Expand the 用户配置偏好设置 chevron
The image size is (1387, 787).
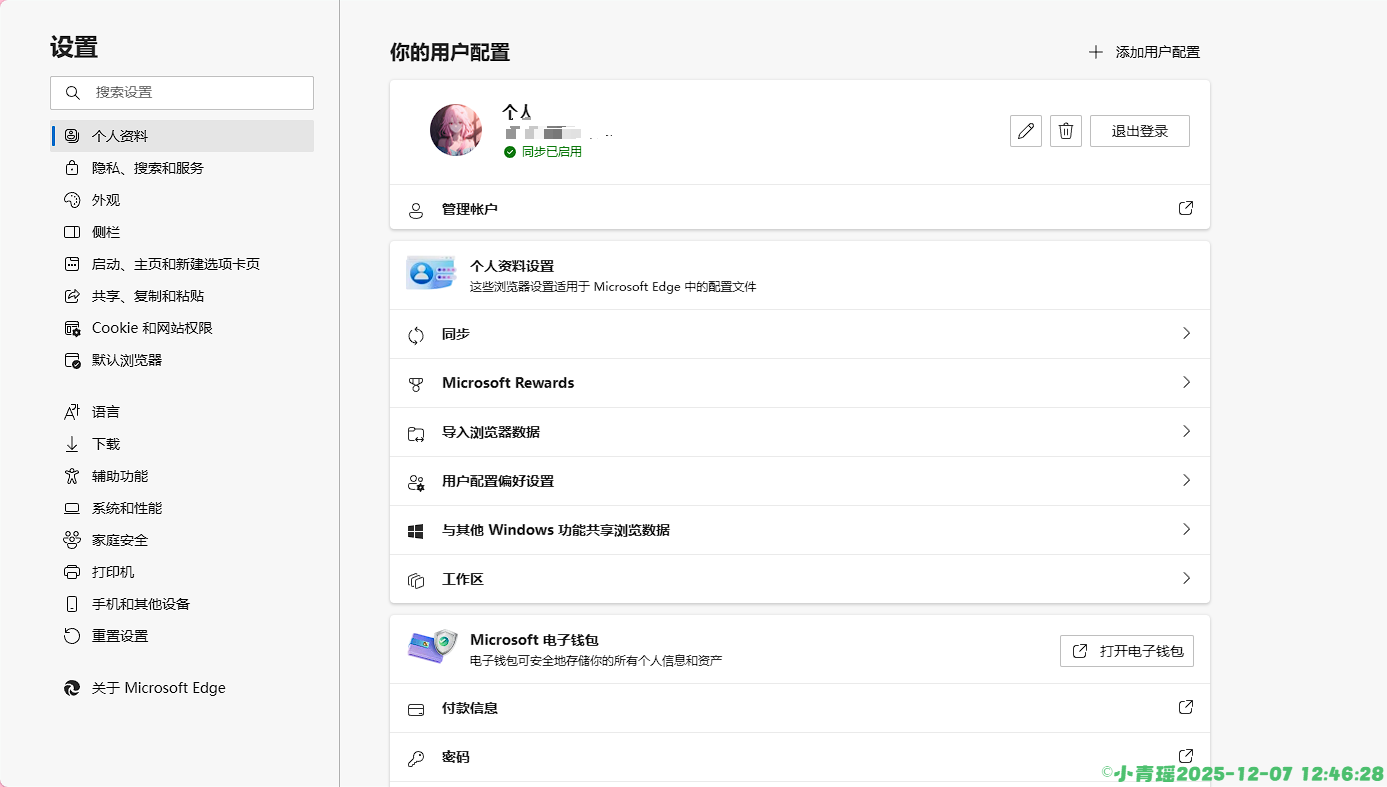click(x=1186, y=480)
